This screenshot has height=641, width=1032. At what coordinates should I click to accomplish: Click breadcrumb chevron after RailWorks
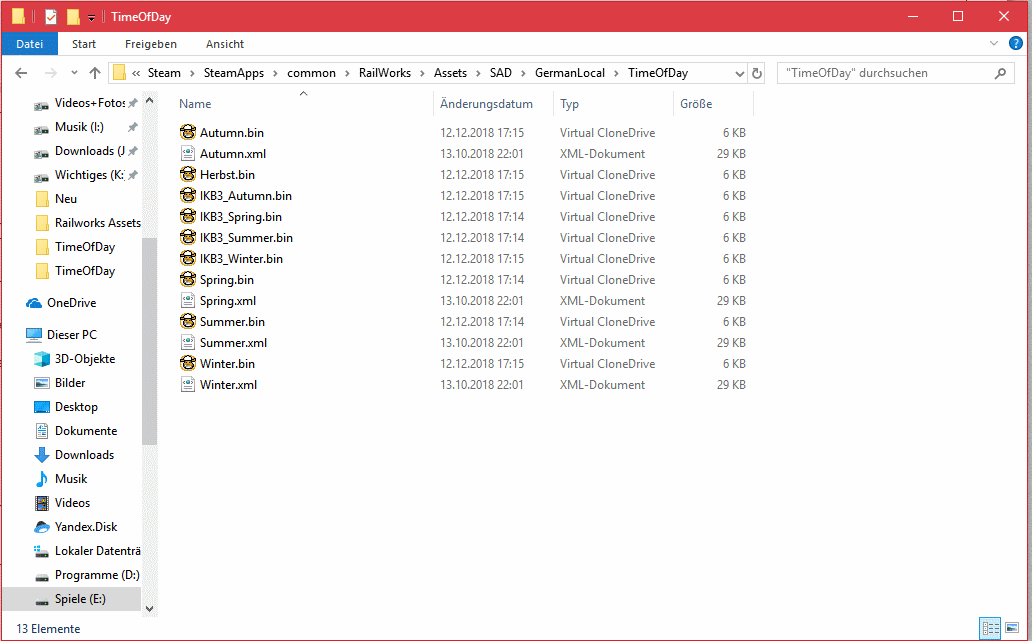point(423,73)
